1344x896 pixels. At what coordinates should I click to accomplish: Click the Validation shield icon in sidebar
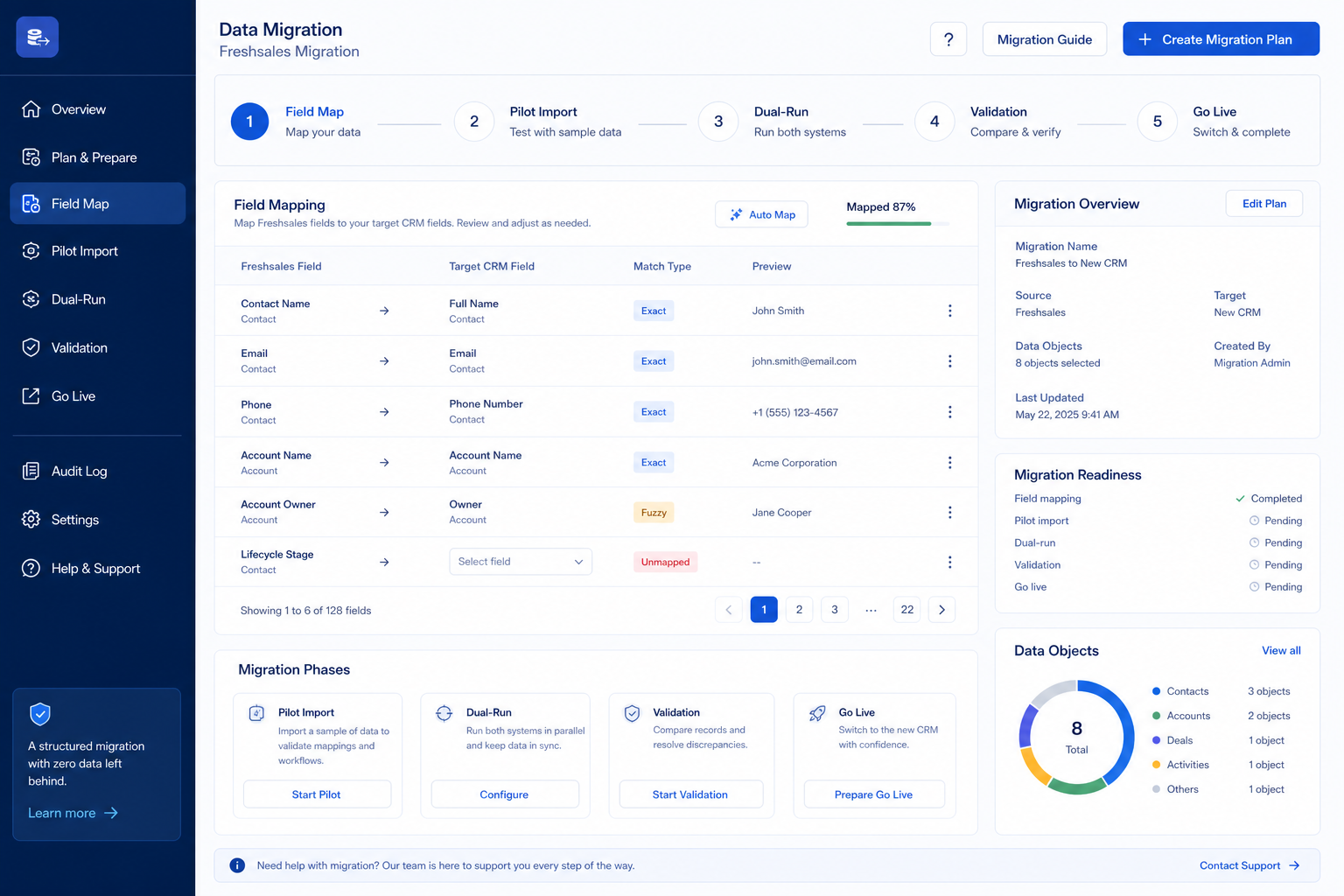point(31,347)
